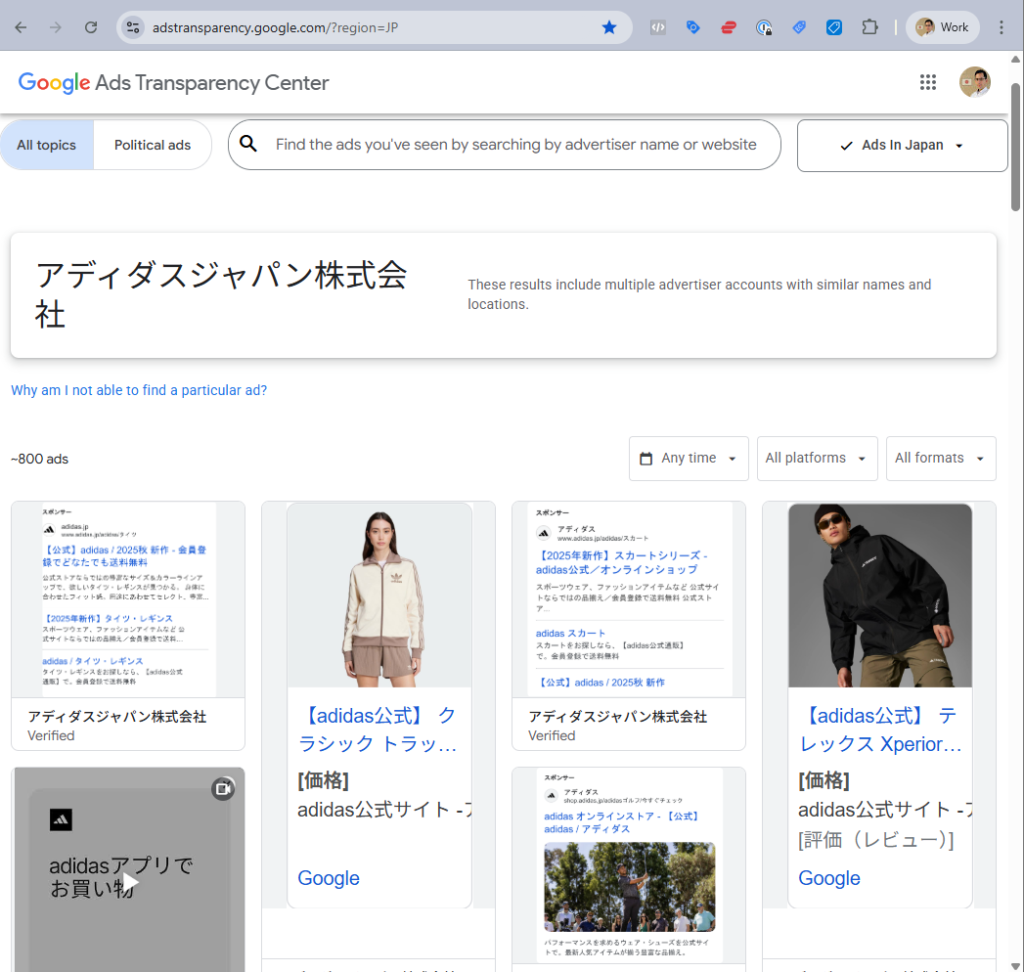Open "Why am I not able to find a particular ad?"

click(x=139, y=390)
